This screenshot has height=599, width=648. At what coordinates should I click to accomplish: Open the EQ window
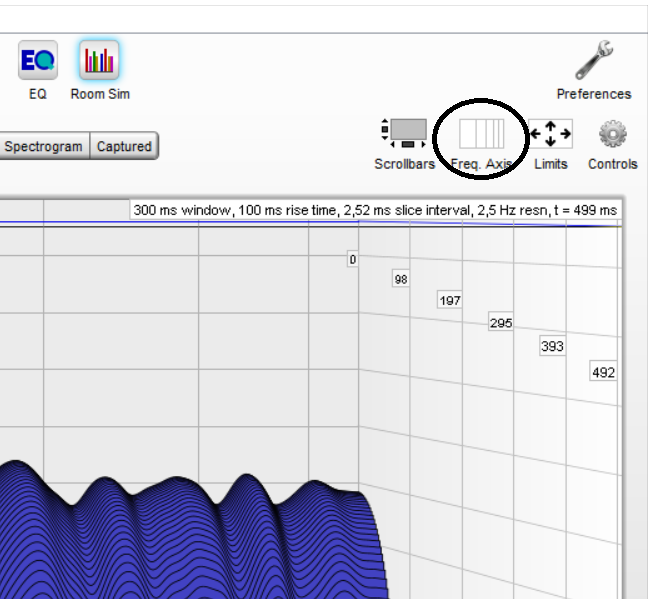coord(37,61)
